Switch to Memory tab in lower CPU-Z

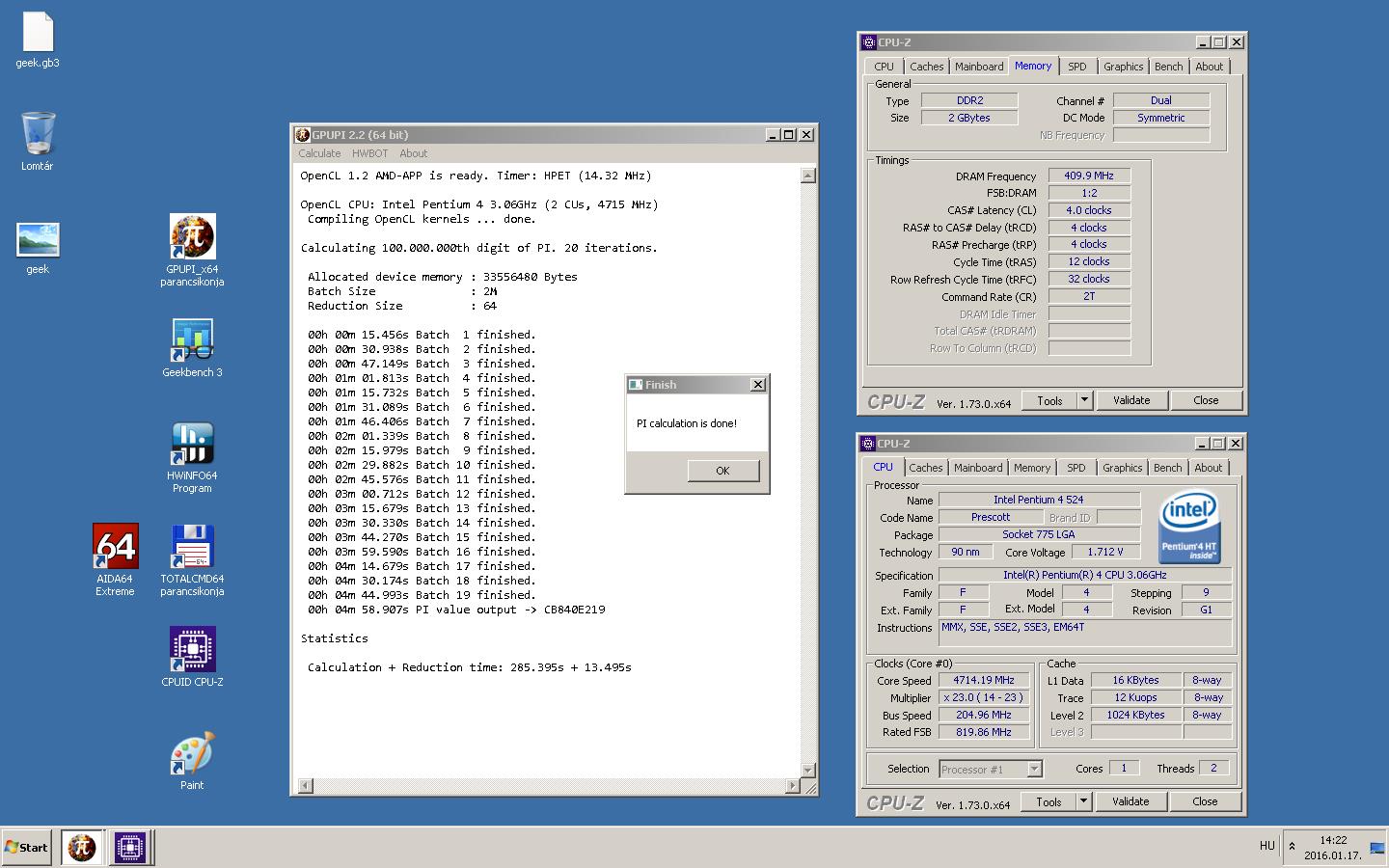[1032, 468]
